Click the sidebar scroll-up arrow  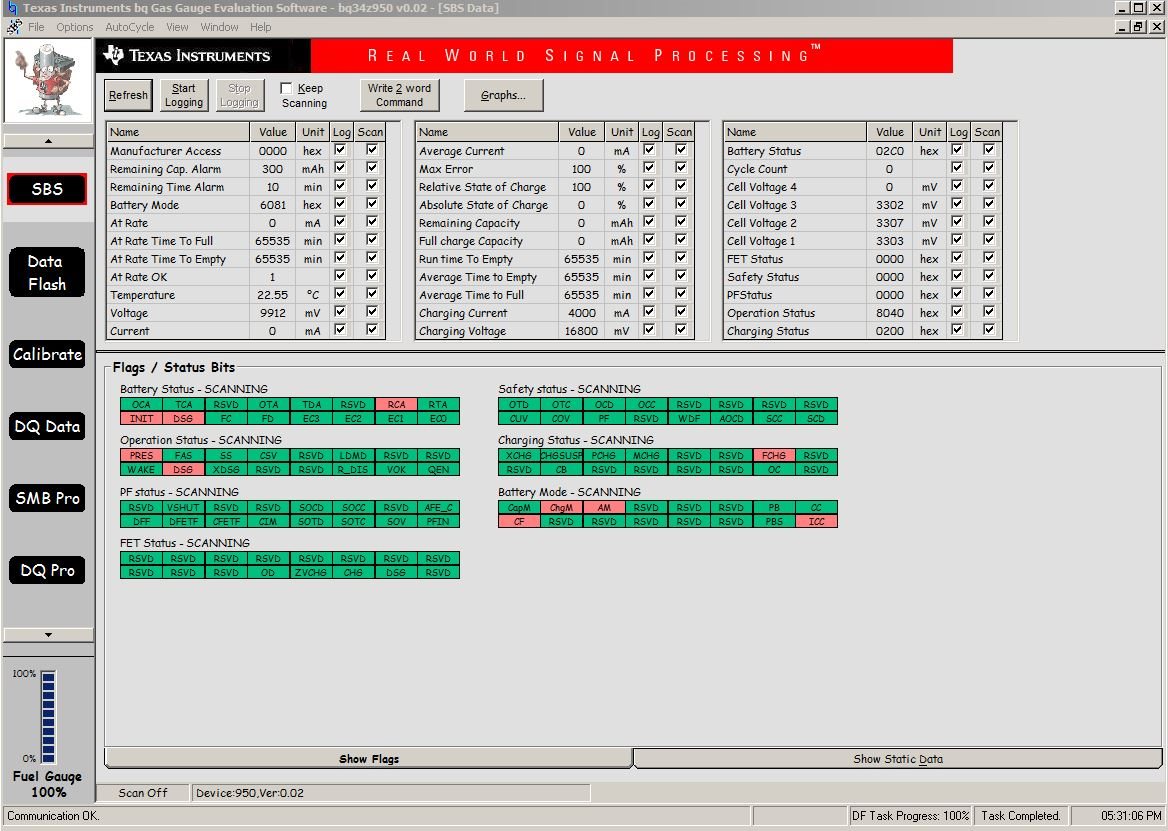pos(48,141)
